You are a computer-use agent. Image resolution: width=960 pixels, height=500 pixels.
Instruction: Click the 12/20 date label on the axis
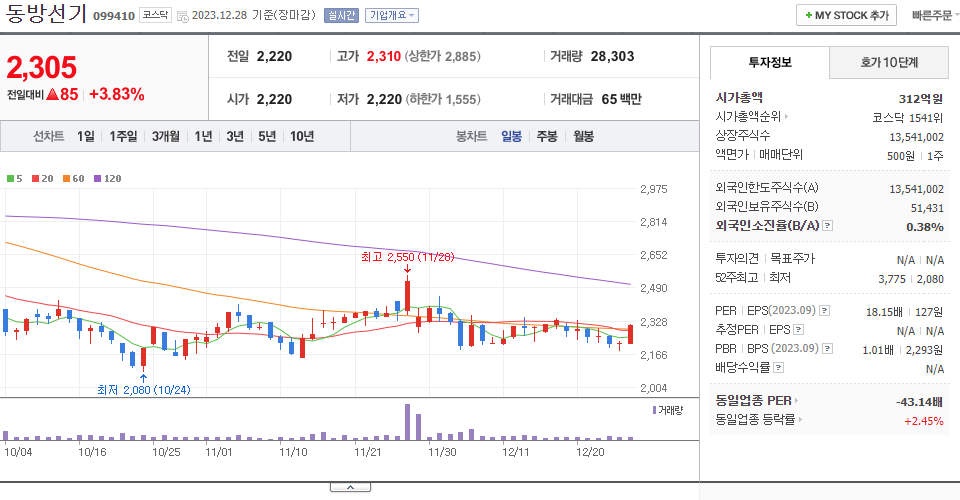(590, 452)
